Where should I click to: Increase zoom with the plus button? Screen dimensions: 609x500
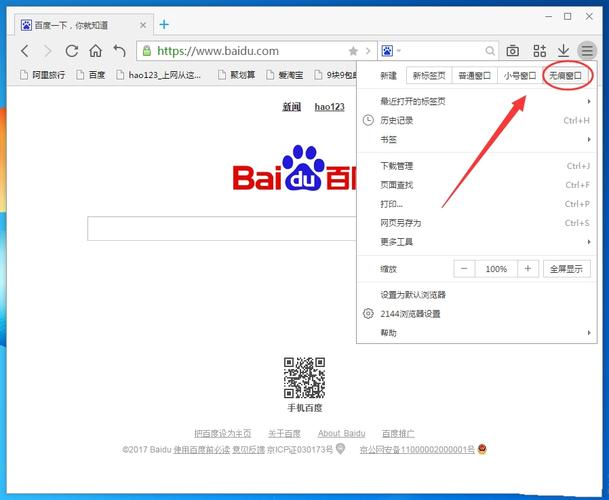pos(528,269)
